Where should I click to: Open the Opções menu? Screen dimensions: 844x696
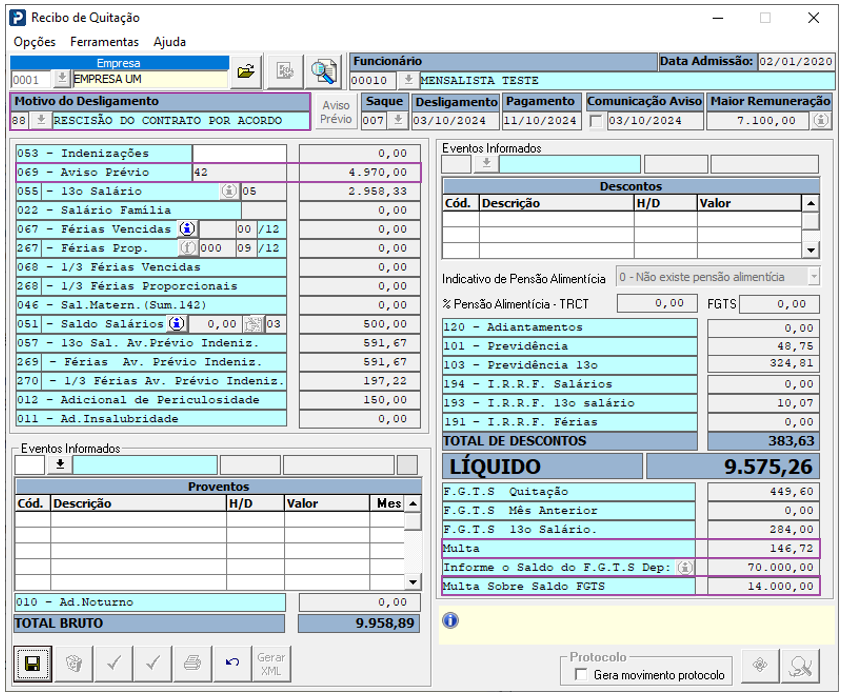click(x=34, y=42)
